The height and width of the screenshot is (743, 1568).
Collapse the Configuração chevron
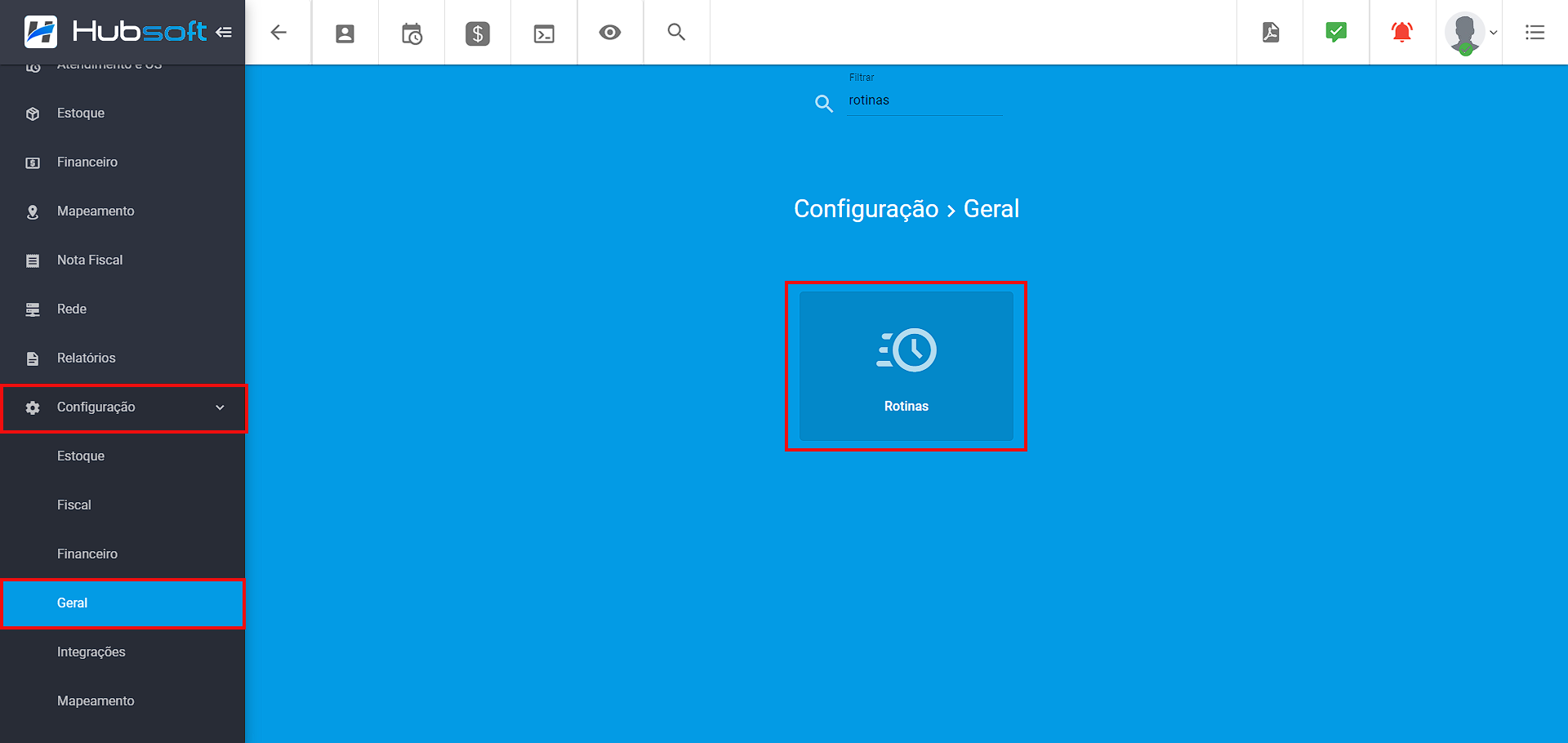coord(220,407)
